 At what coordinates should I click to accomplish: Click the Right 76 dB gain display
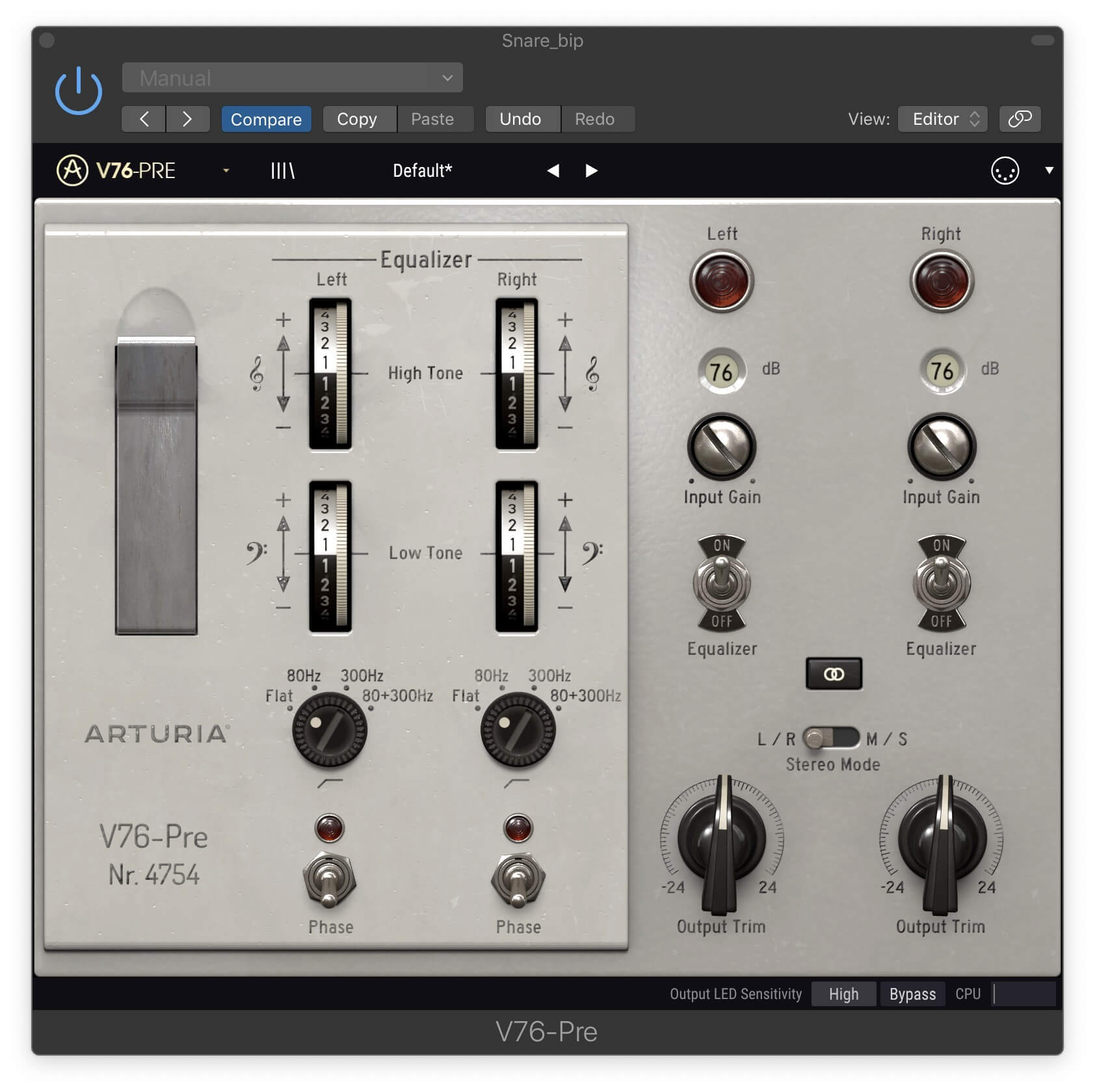click(x=942, y=372)
